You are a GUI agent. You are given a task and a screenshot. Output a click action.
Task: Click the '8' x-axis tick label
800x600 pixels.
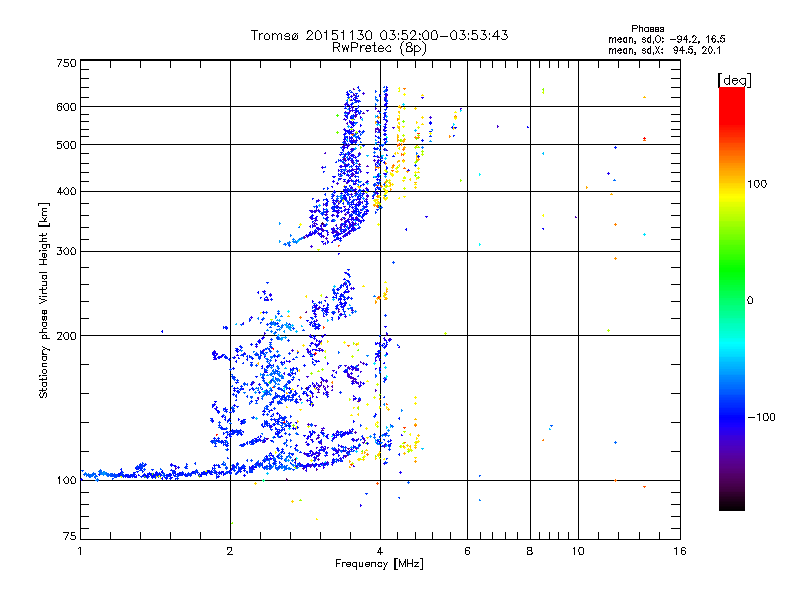pyautogui.click(x=530, y=551)
